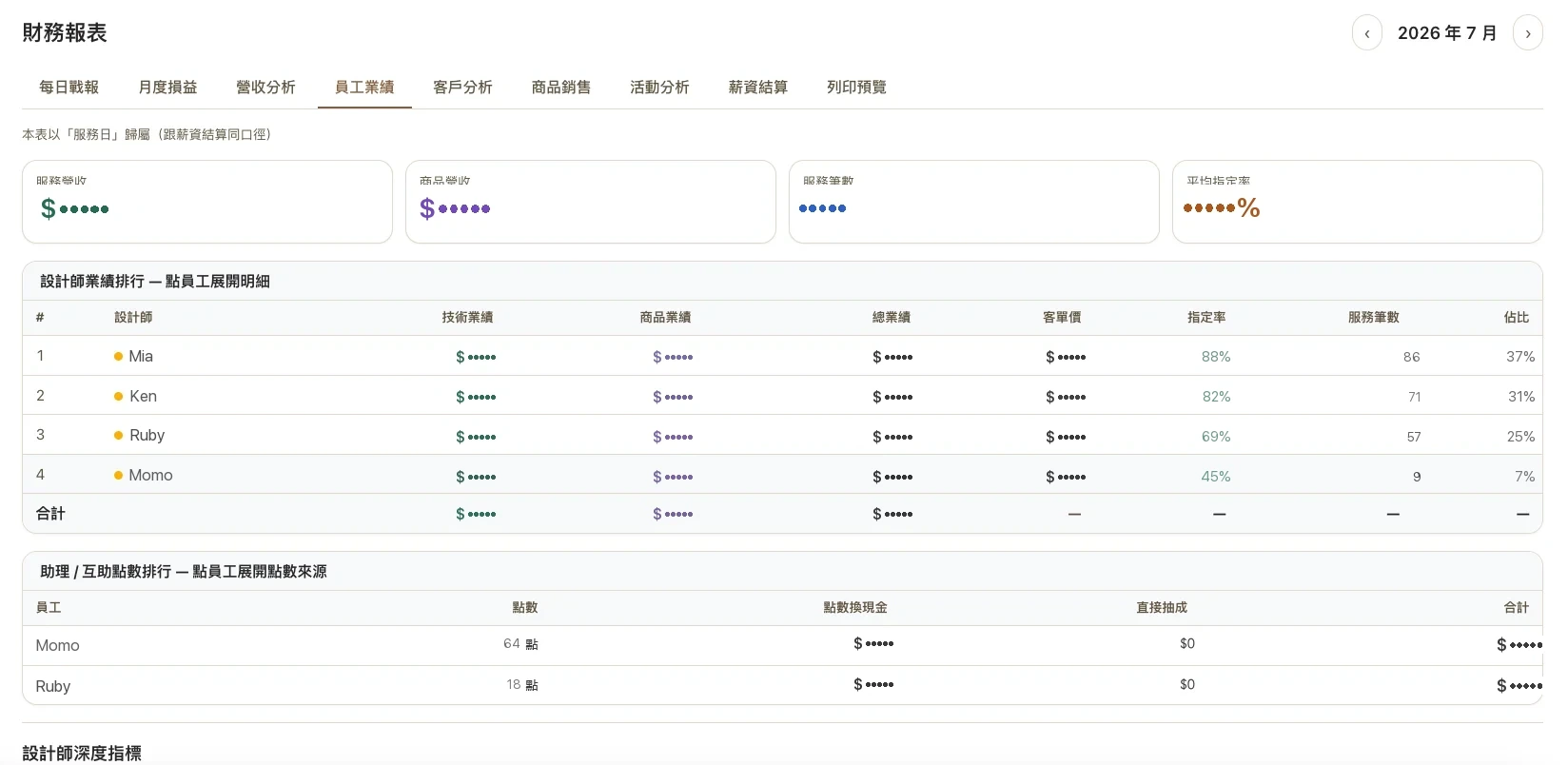Click the 技術業績 column header
The height and width of the screenshot is (765, 1568).
pyautogui.click(x=467, y=318)
